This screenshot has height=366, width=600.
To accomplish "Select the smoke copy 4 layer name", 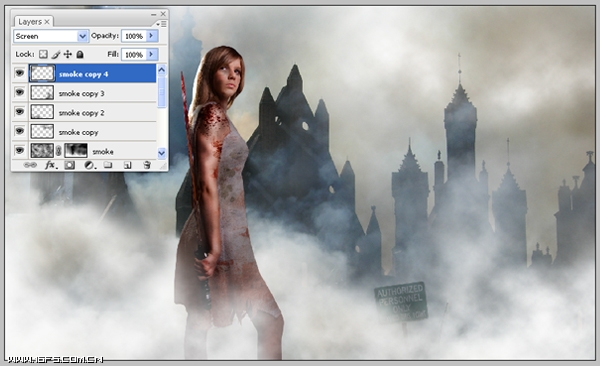I will [x=83, y=74].
